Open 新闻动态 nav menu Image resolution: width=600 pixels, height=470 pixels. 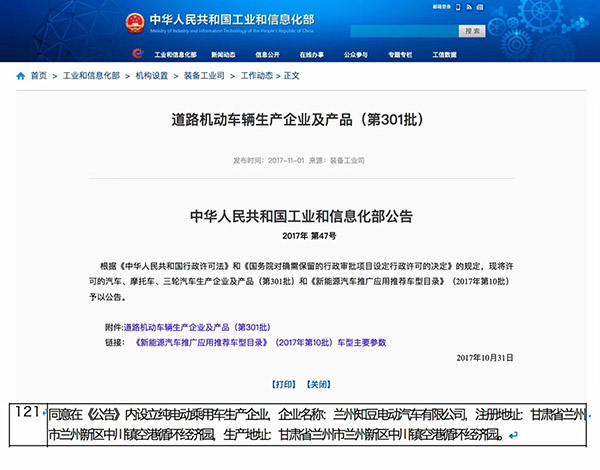point(223,55)
